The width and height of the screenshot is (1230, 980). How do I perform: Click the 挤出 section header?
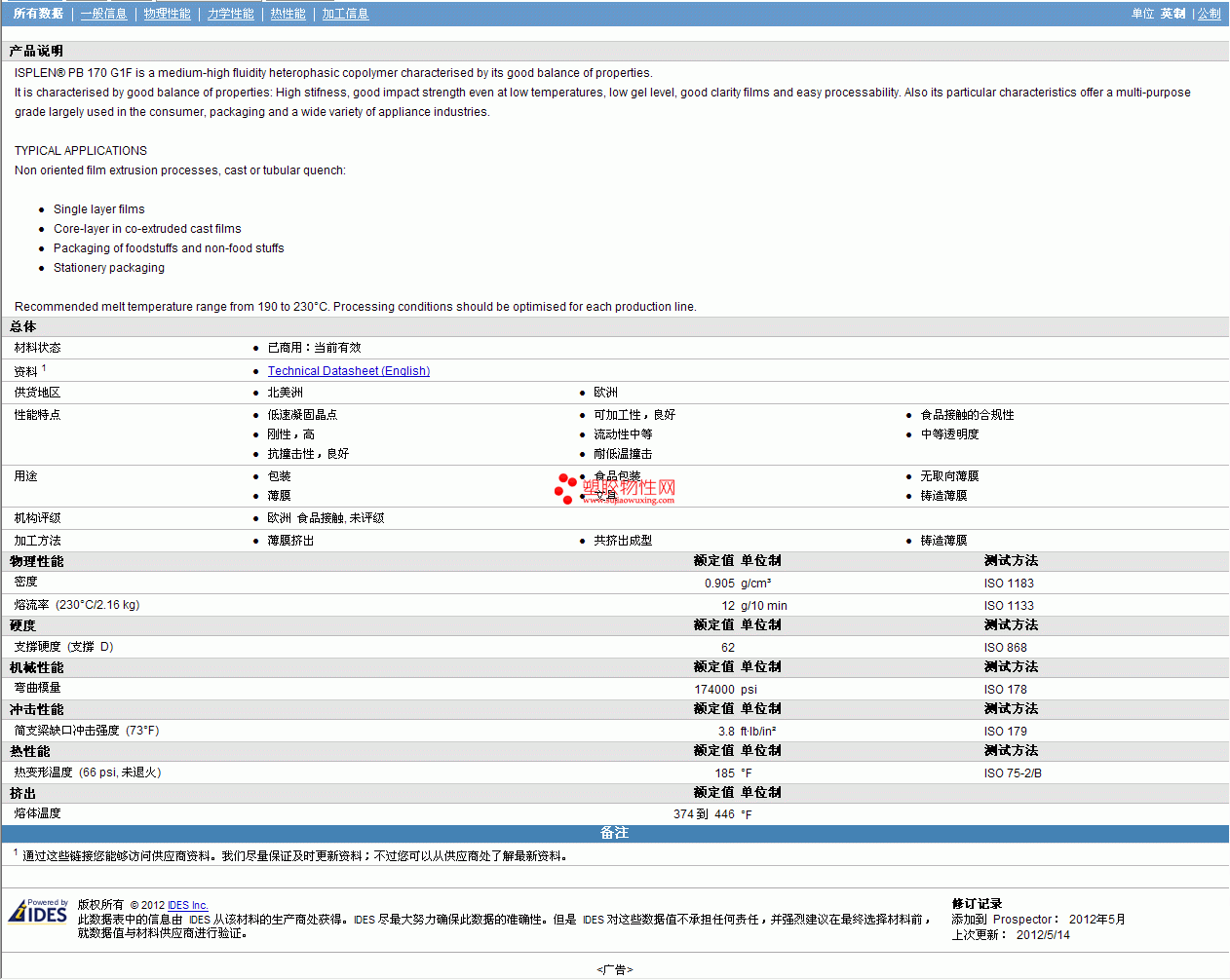[23, 794]
